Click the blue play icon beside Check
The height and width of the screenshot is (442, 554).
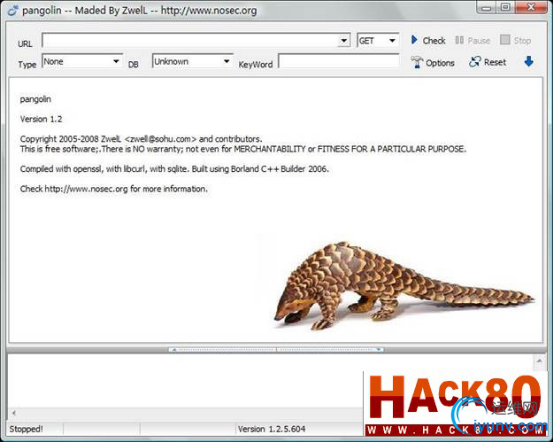(414, 40)
